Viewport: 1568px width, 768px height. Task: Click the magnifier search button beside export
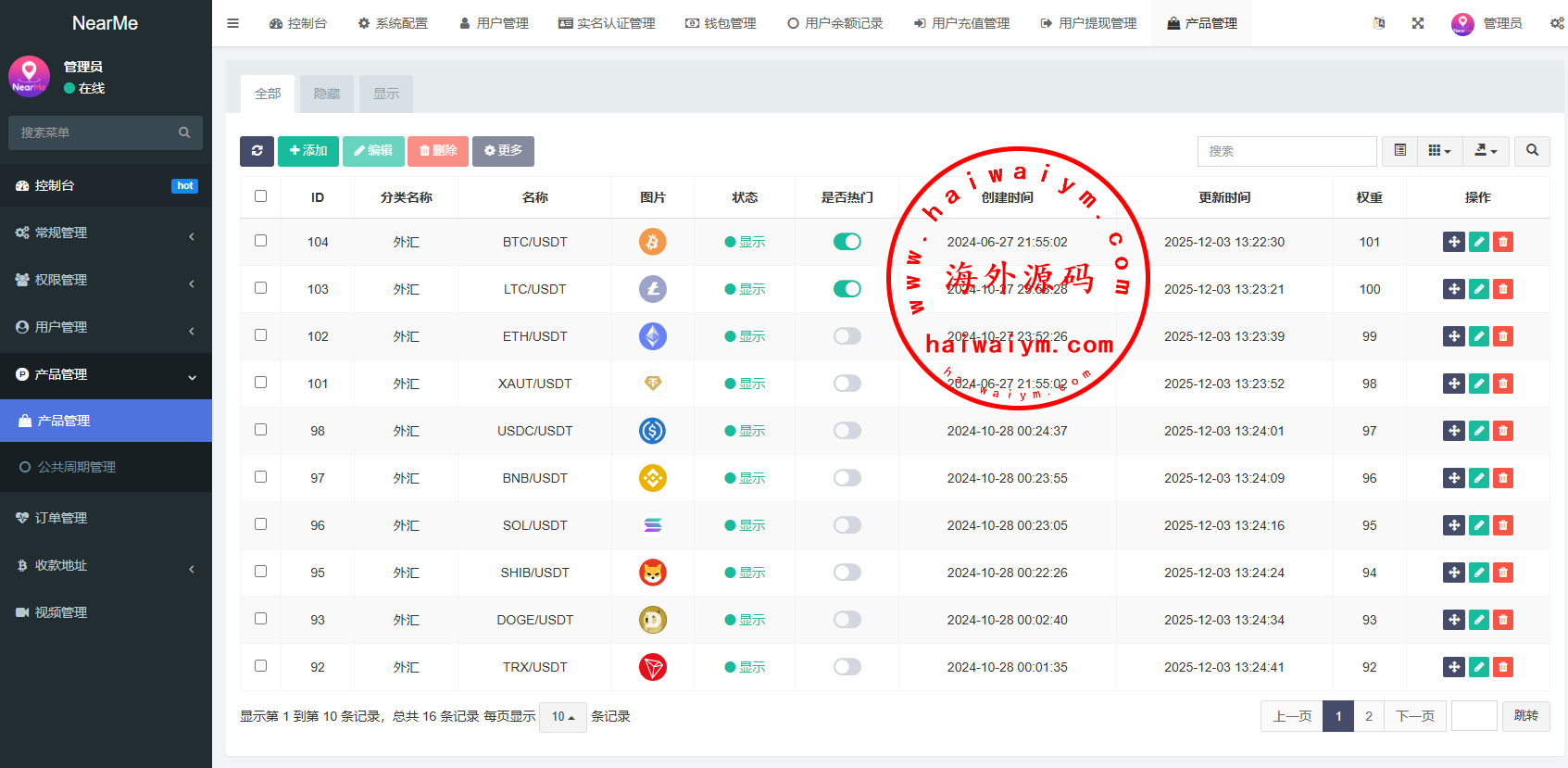tap(1532, 151)
